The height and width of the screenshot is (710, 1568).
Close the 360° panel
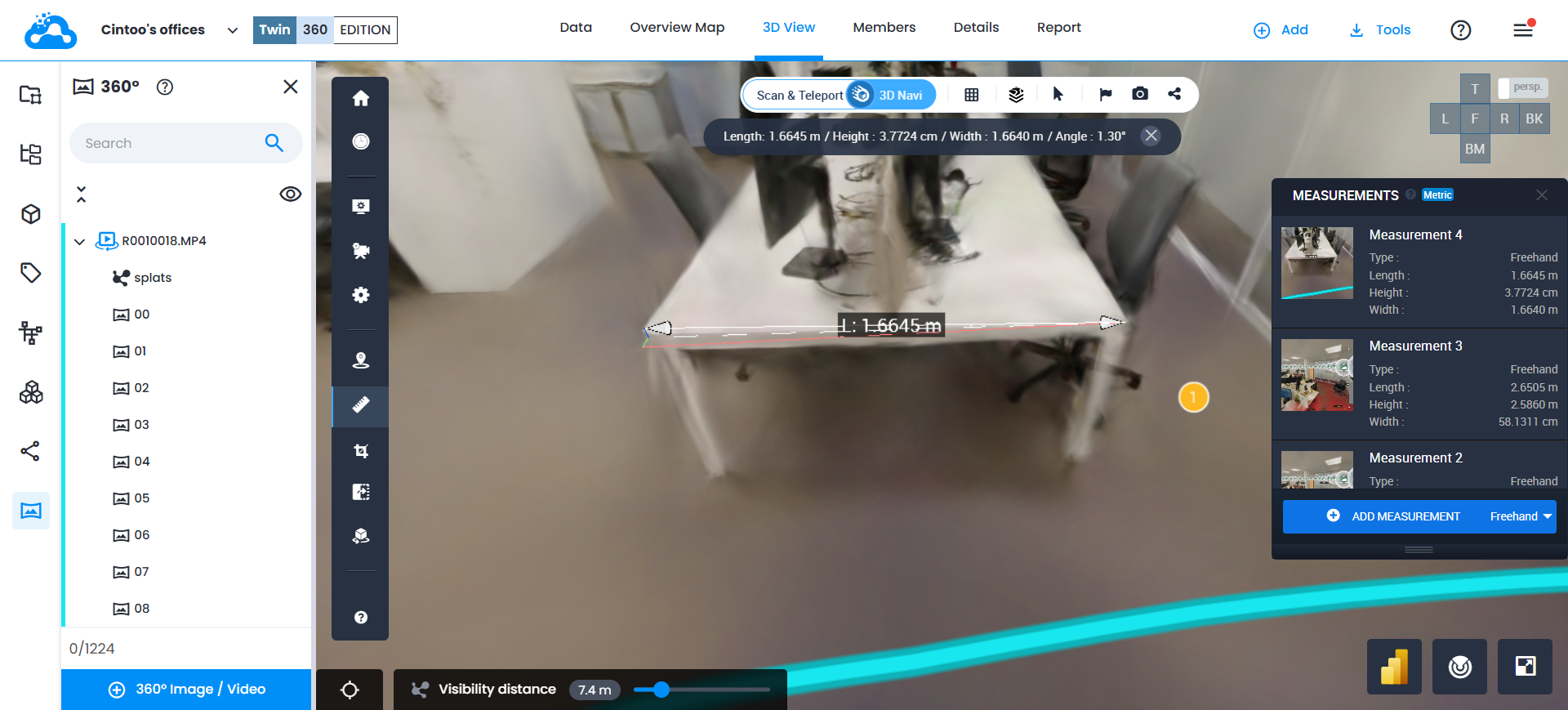point(290,87)
